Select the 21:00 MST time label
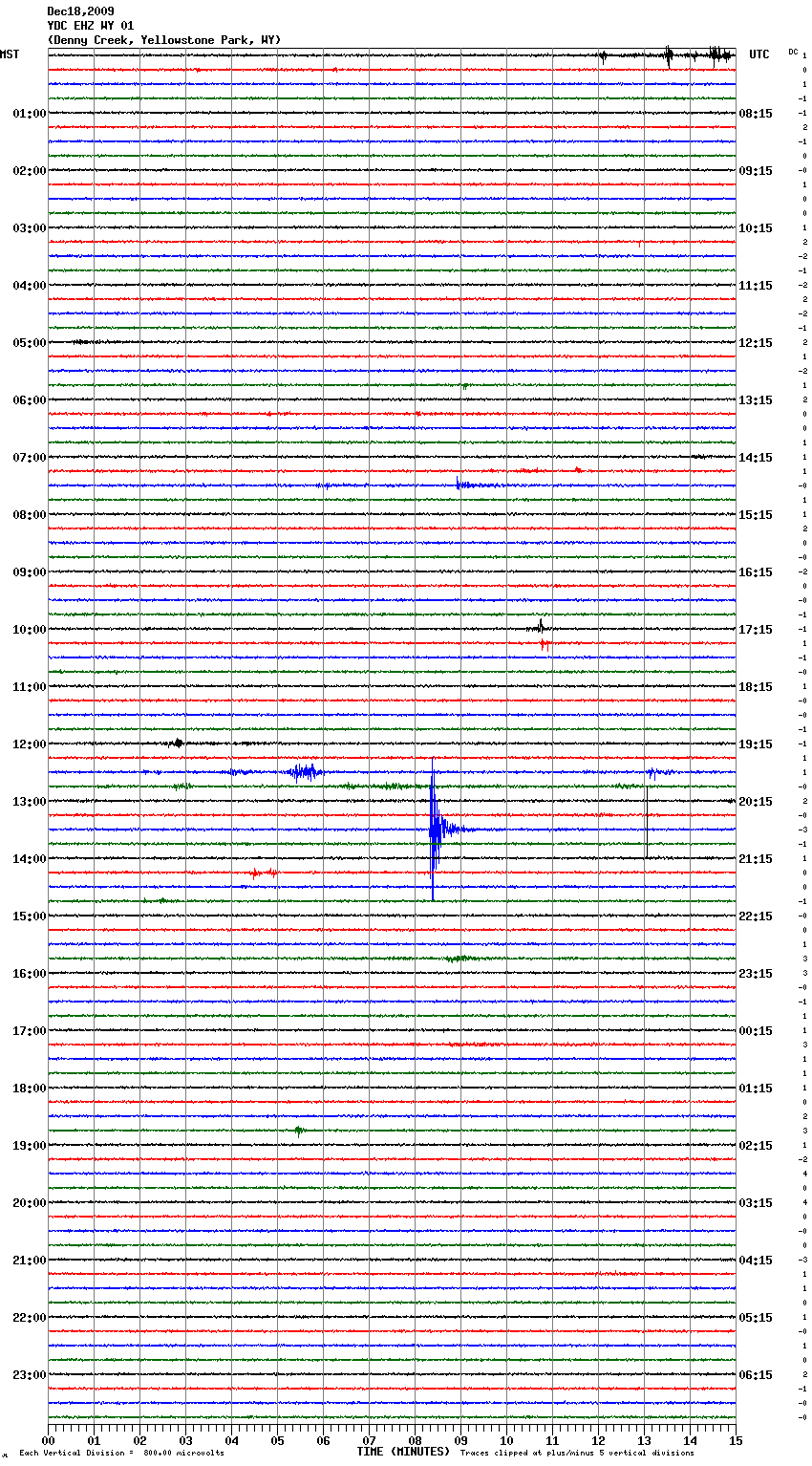The height and width of the screenshot is (1466, 812). point(30,1261)
